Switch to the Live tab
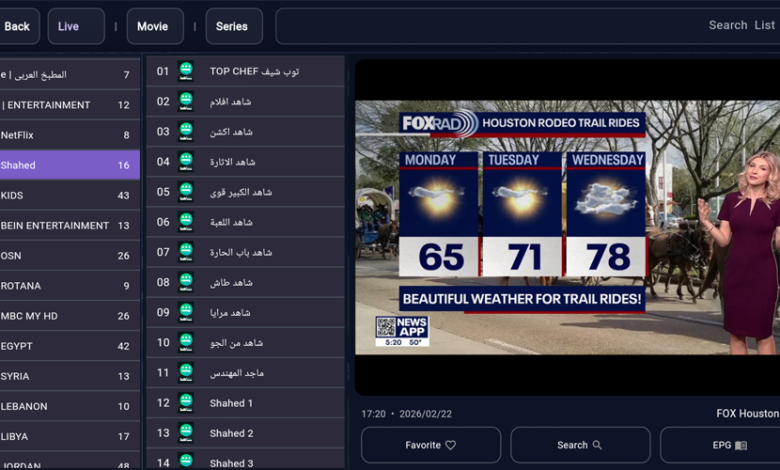The height and width of the screenshot is (470, 780). 75,26
